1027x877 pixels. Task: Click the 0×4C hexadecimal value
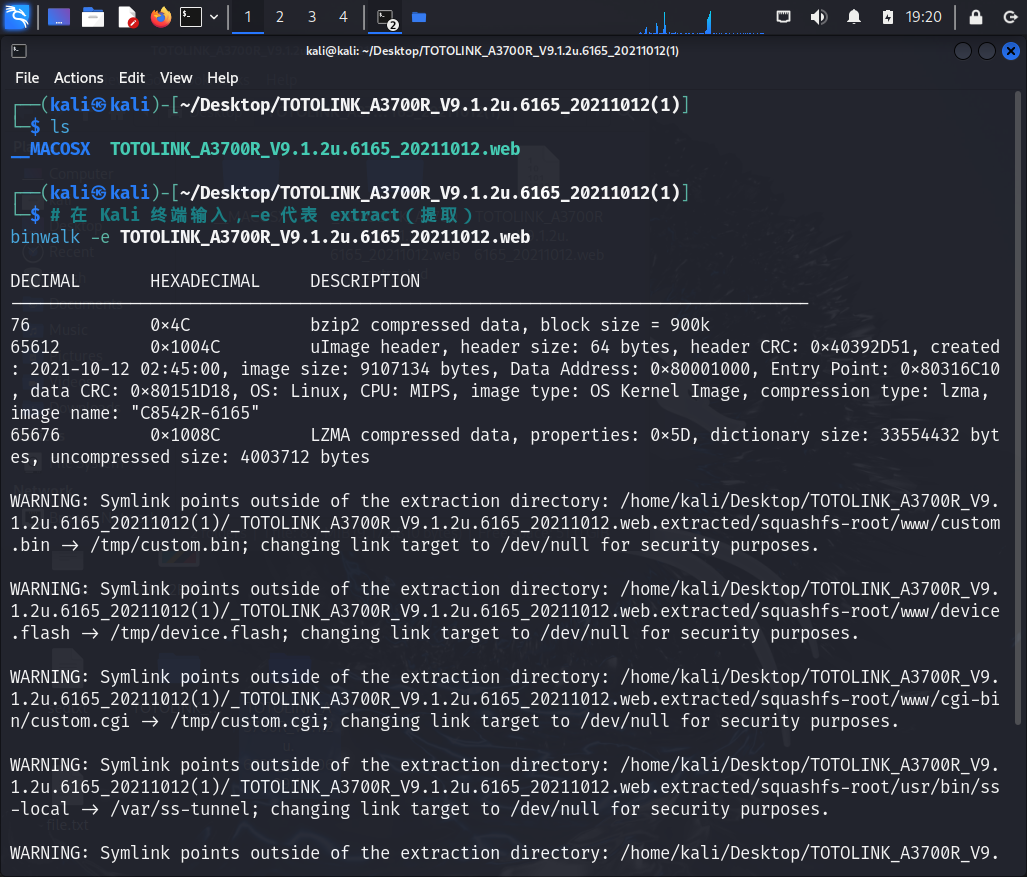pyautogui.click(x=170, y=325)
